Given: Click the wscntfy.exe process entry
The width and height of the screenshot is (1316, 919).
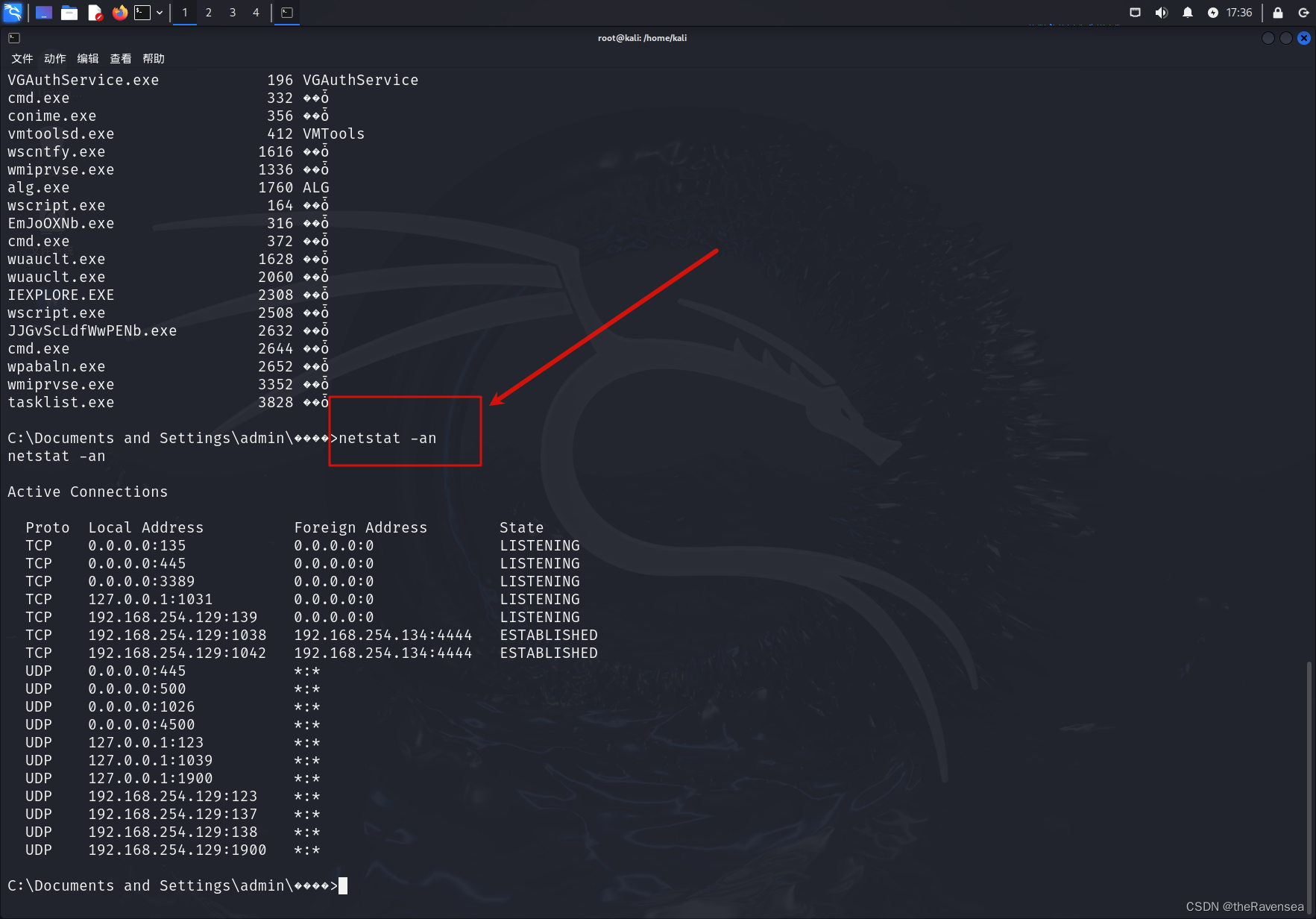Looking at the screenshot, I should [x=57, y=151].
